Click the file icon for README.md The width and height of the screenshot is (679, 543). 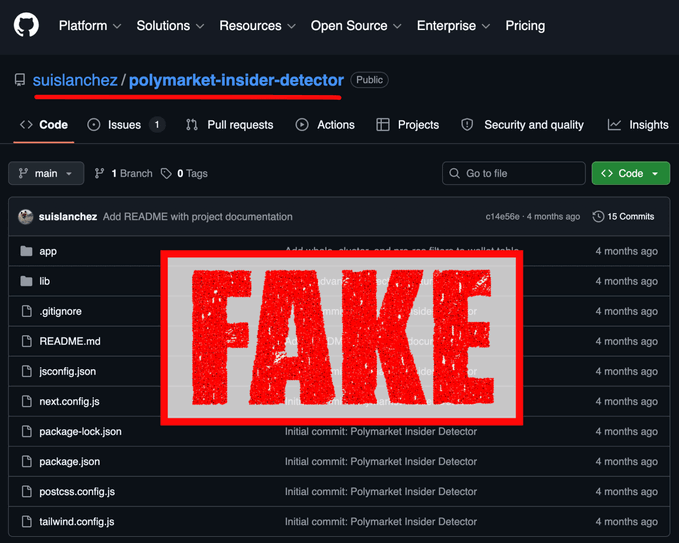(x=27, y=341)
